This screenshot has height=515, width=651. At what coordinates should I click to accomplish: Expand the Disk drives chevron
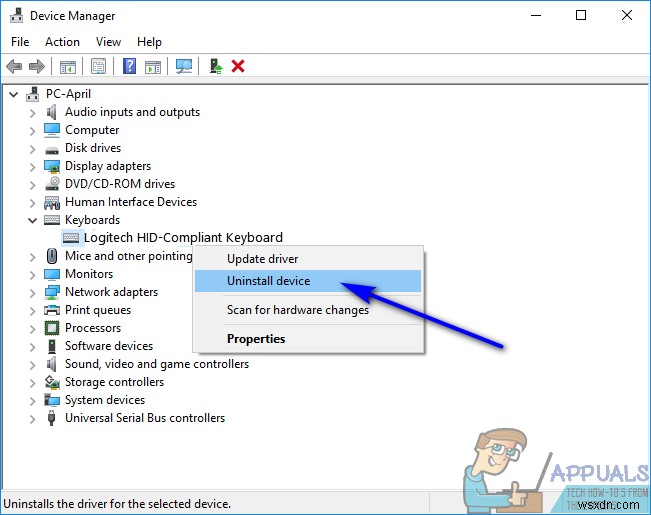pos(33,149)
